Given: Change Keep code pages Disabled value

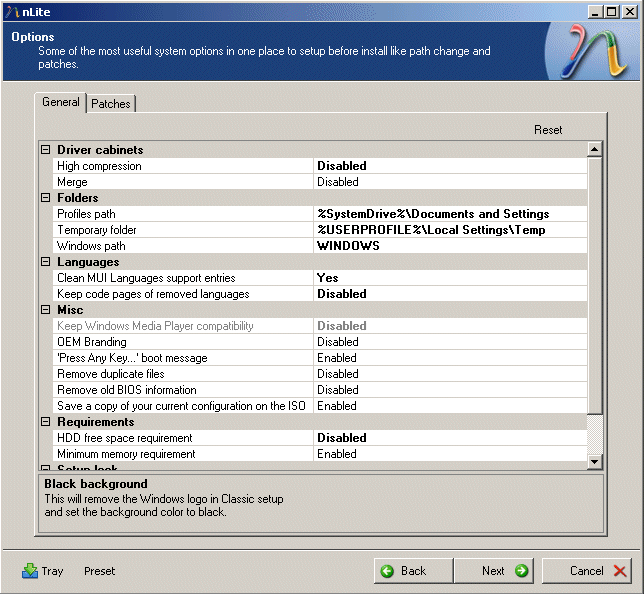Looking at the screenshot, I should click(x=450, y=294).
